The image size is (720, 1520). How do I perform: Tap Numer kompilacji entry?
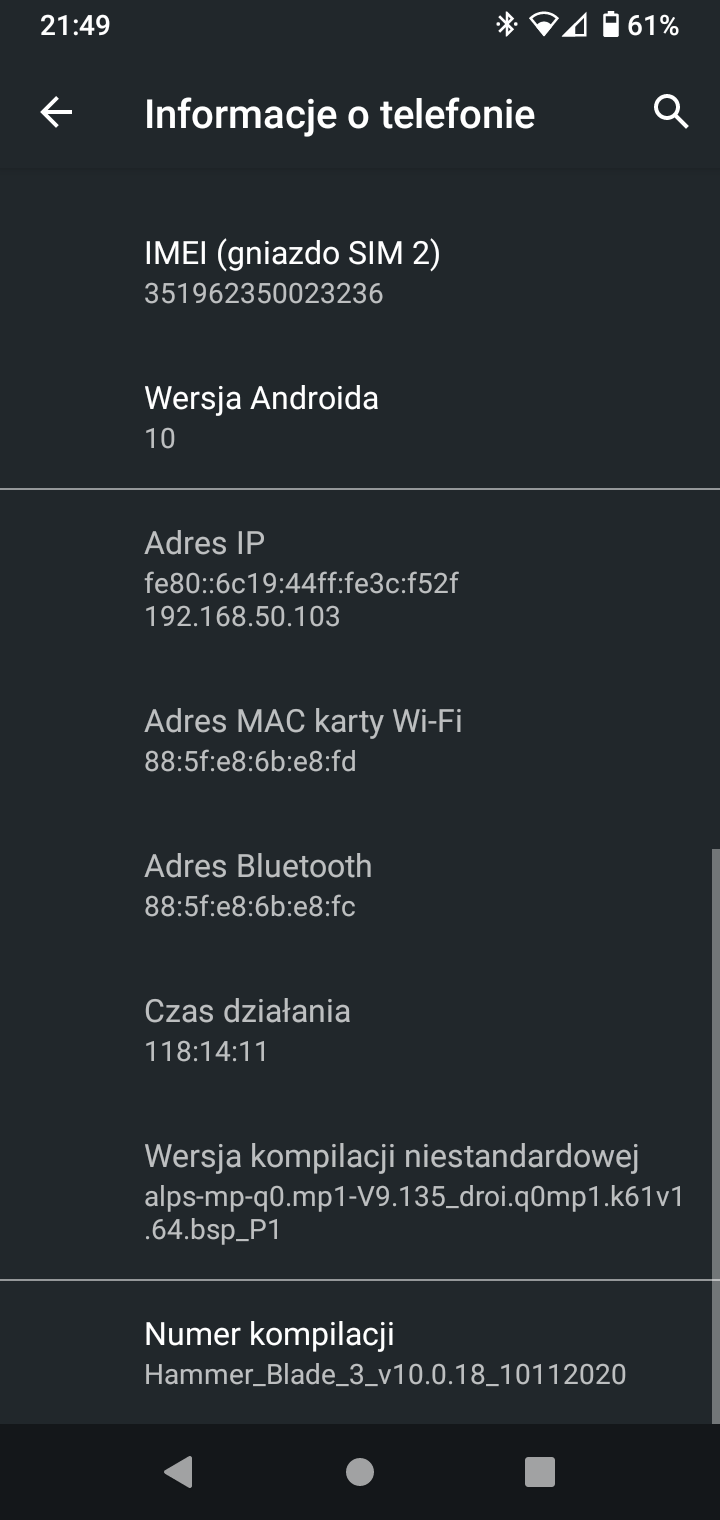[x=360, y=1352]
